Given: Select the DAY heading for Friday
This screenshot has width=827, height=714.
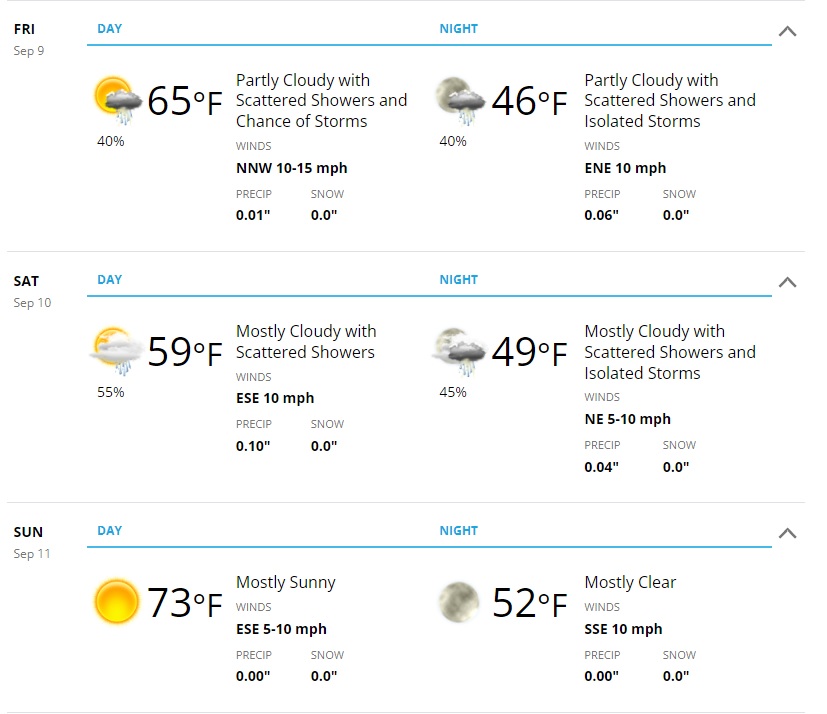Looking at the screenshot, I should point(110,28).
